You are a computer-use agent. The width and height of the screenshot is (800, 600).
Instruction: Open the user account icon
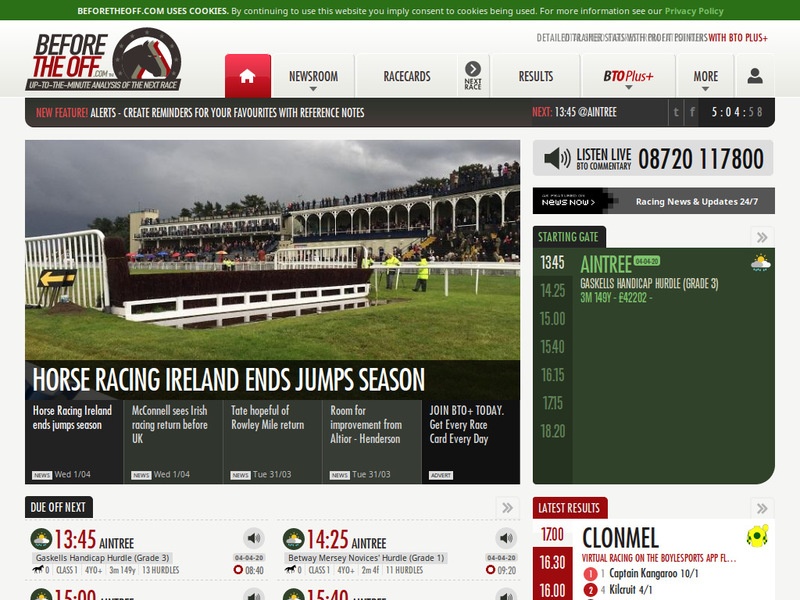(x=755, y=76)
